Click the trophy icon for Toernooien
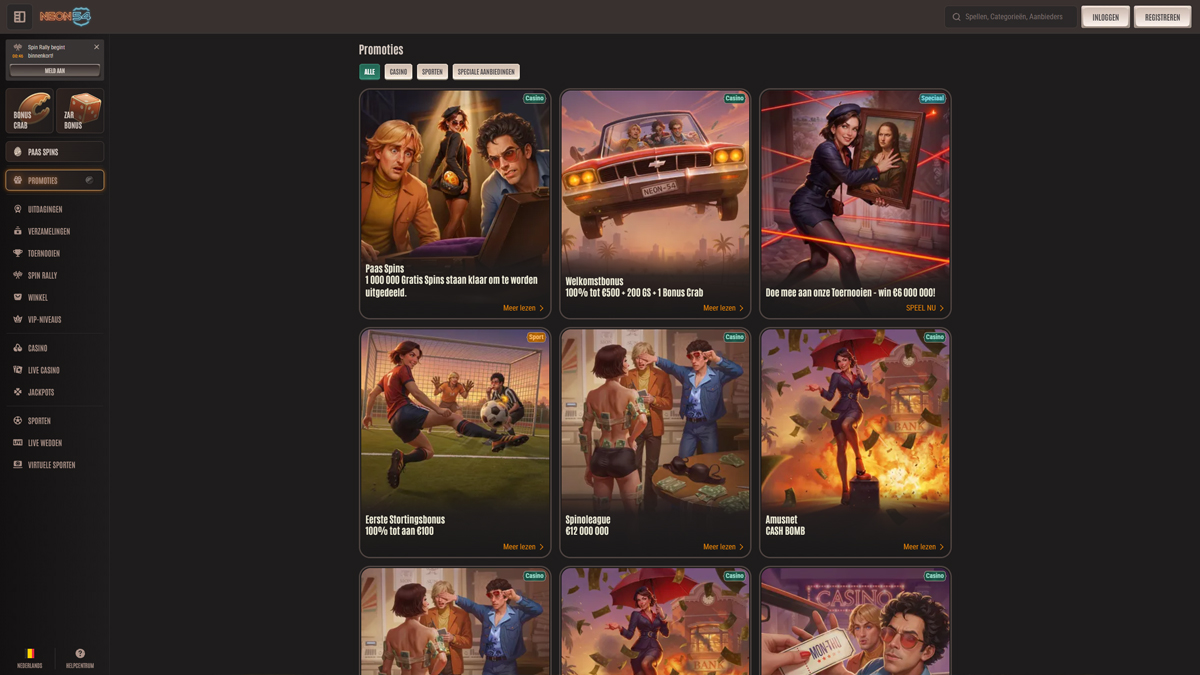 pos(18,254)
